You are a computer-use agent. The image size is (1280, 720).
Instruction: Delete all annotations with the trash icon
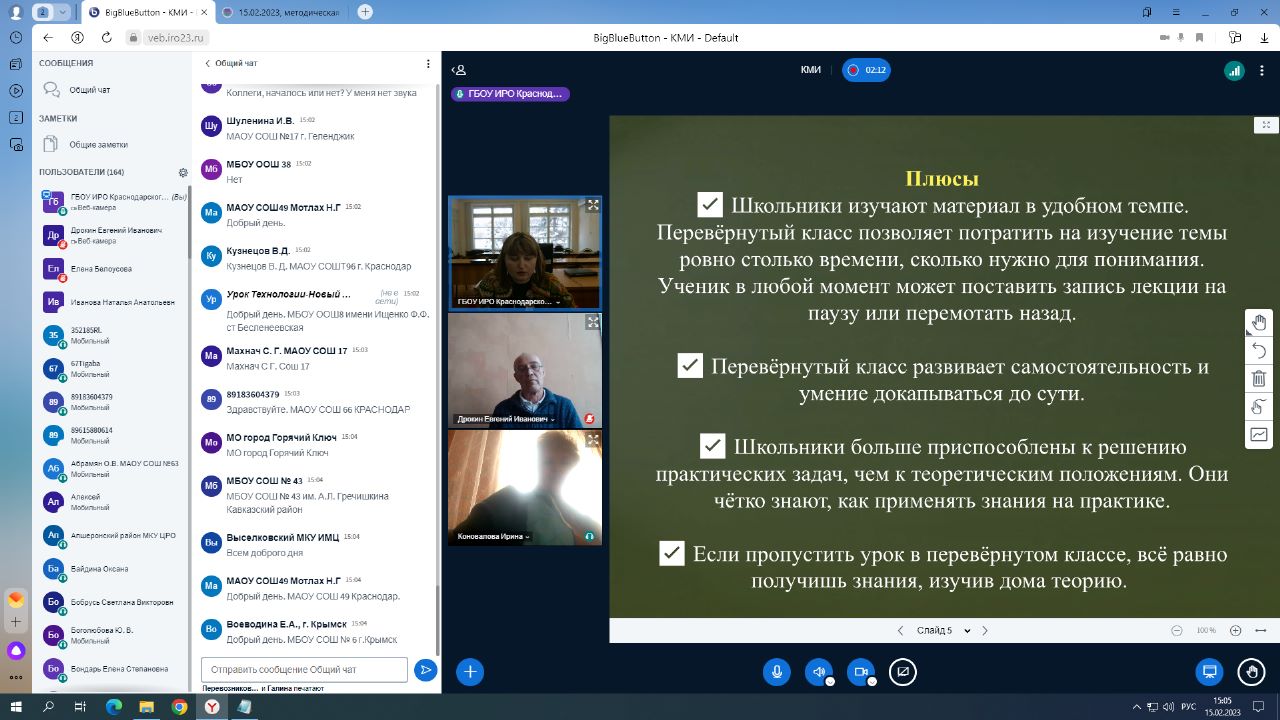tap(1259, 378)
